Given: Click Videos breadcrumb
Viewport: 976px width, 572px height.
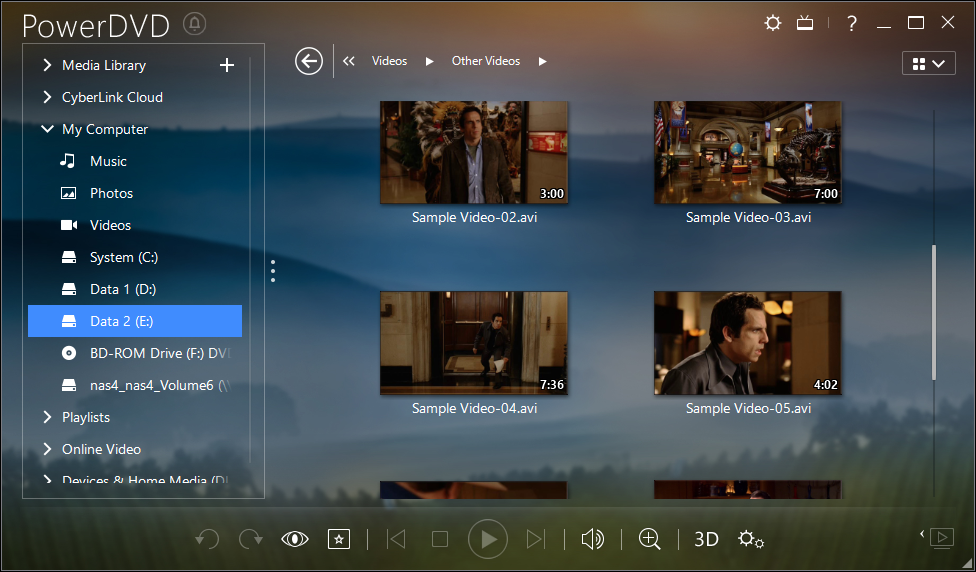Looking at the screenshot, I should (x=390, y=61).
